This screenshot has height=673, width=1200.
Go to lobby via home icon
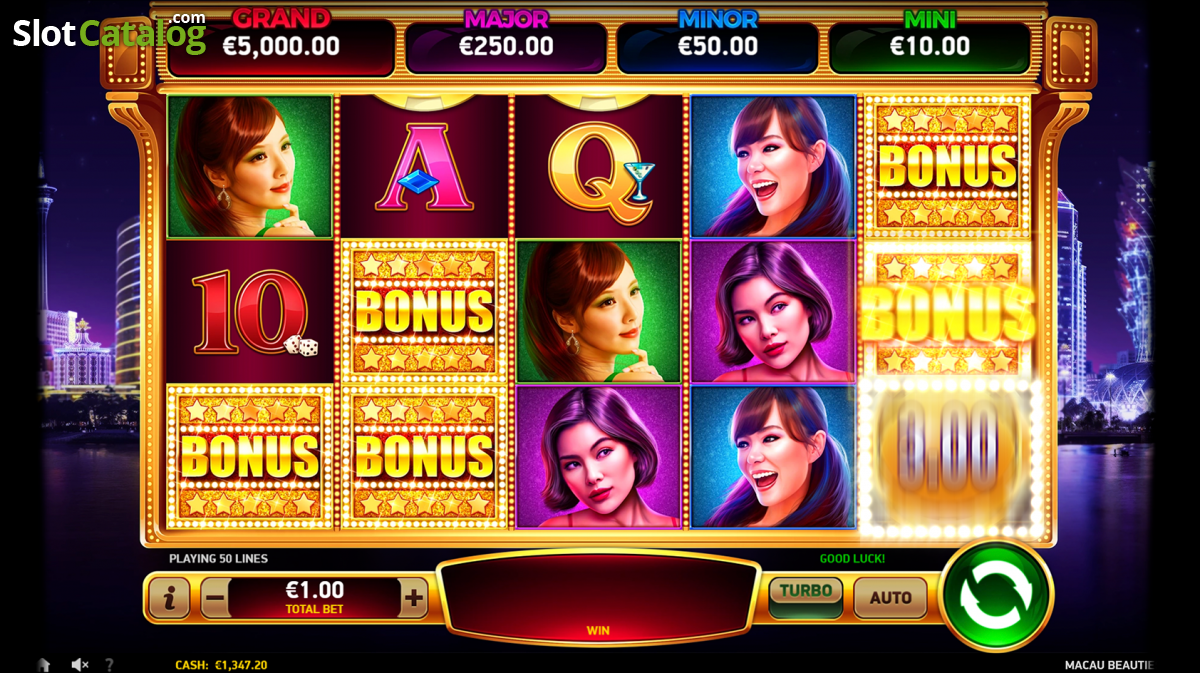43,664
